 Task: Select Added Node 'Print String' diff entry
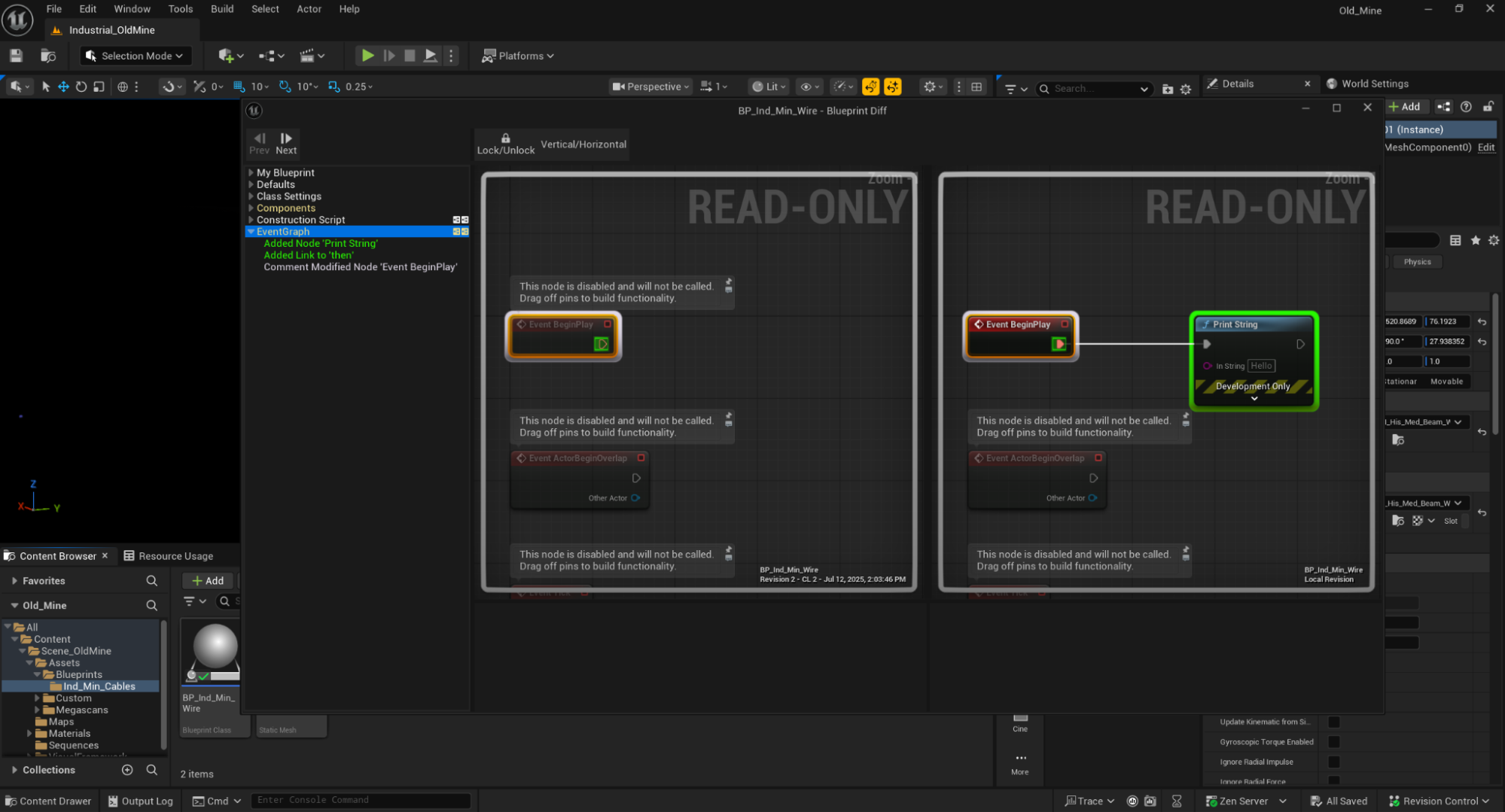click(321, 244)
